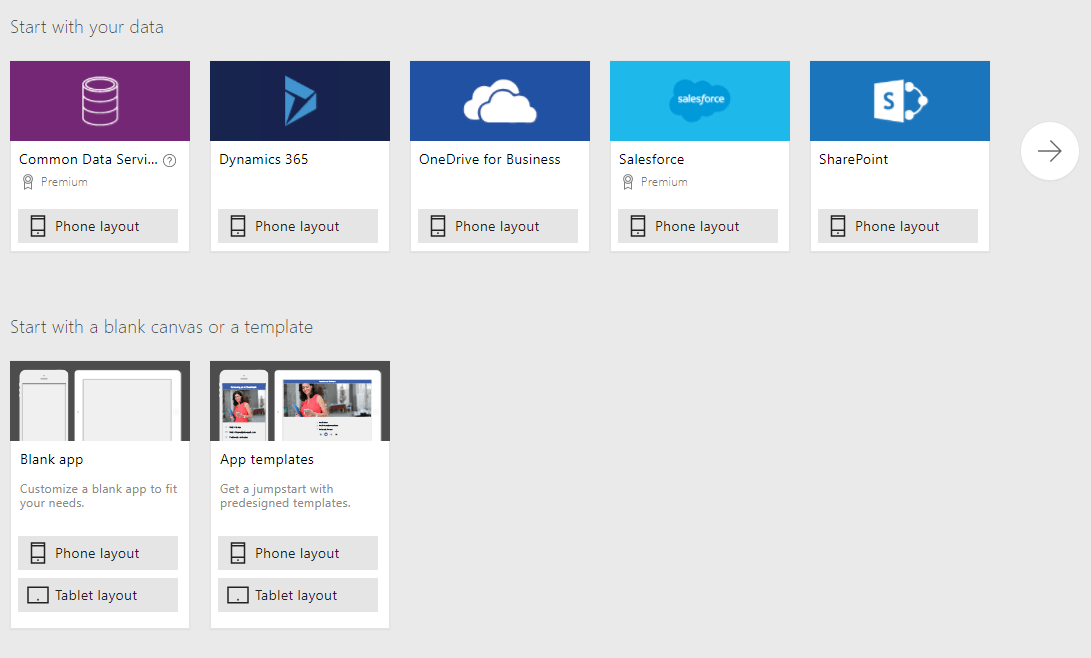Click the App templates preview thumbnail
The height and width of the screenshot is (658, 1091).
click(x=300, y=401)
